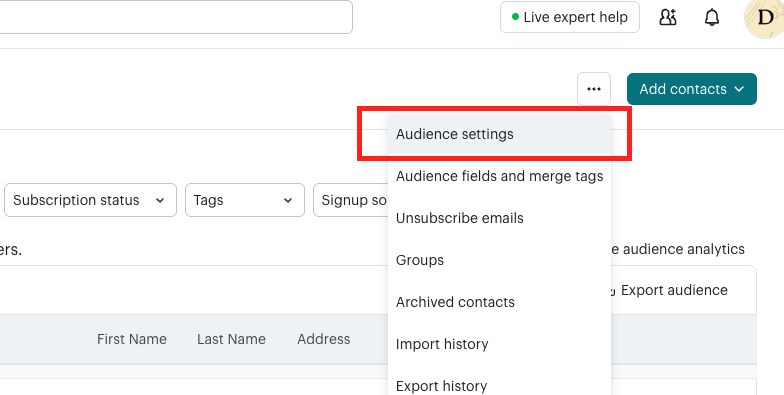Open the Subscription status dropdown
784x395 pixels.
[x=90, y=200]
